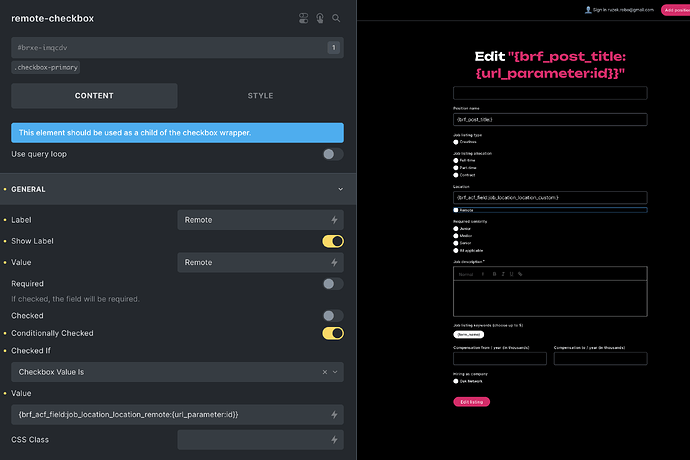
Task: Select the All applicable seniority option
Action: pos(456,250)
